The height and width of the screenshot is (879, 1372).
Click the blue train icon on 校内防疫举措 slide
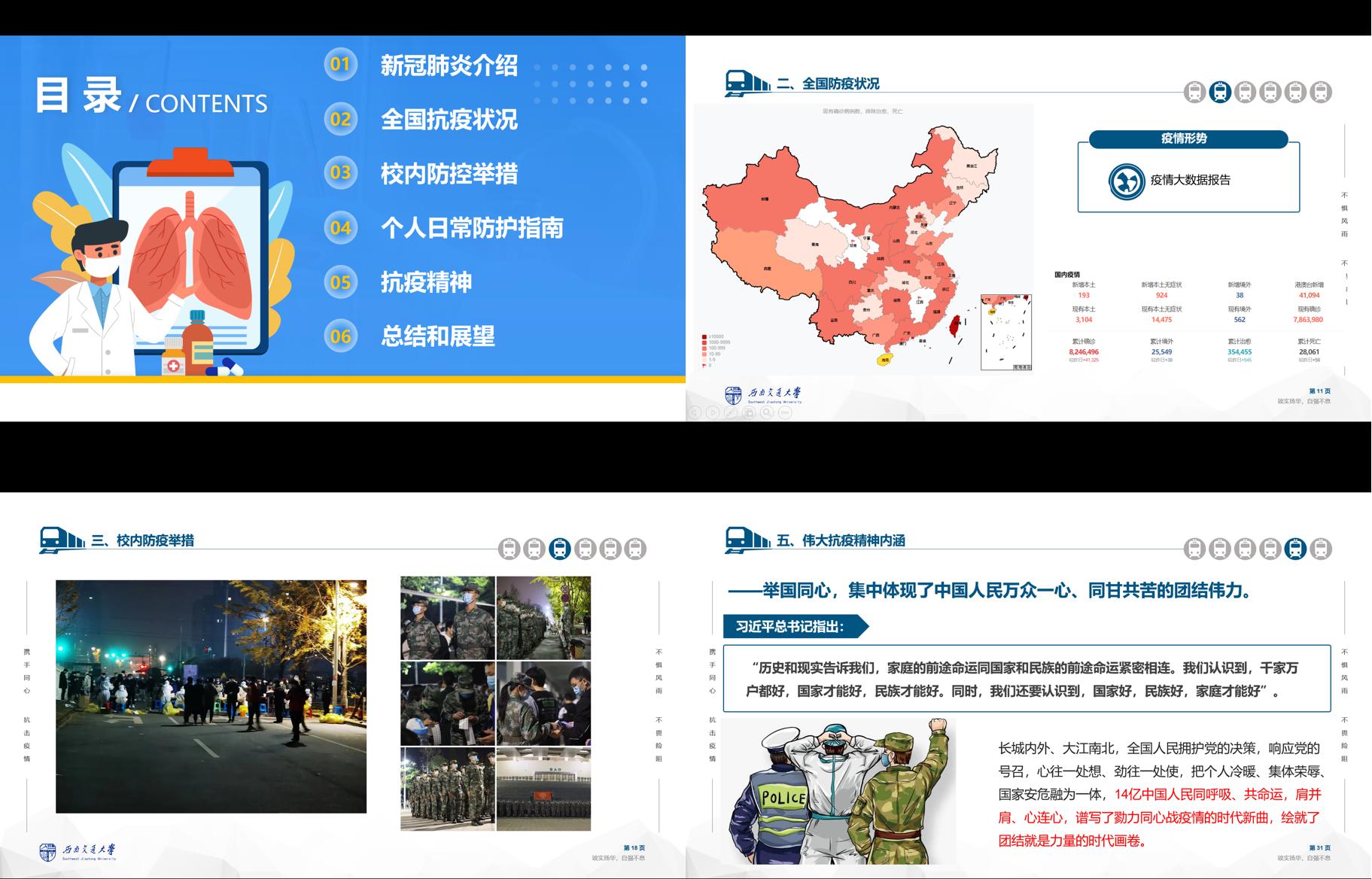pyautogui.click(x=559, y=549)
